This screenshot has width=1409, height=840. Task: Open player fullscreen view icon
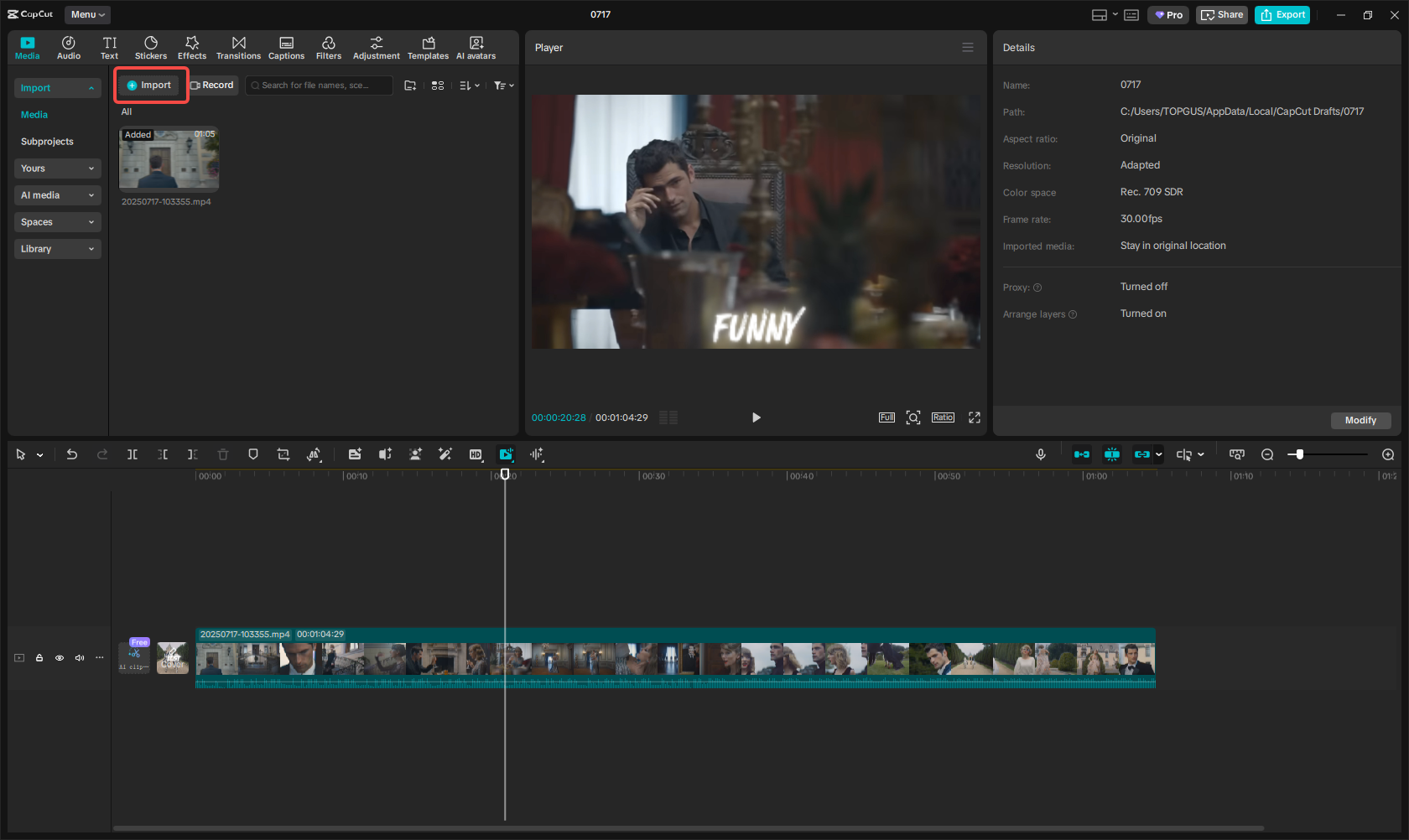coord(974,417)
